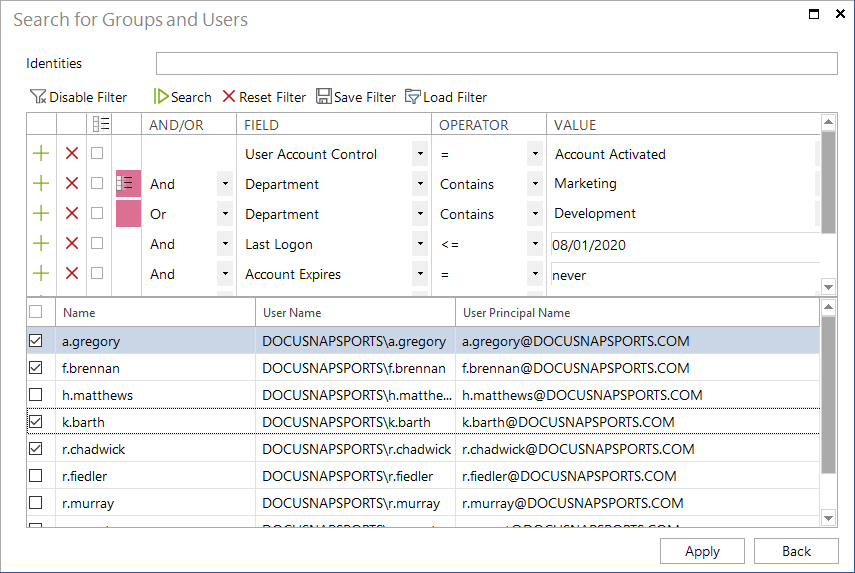
Task: Click the Disable Filter funnel icon
Action: (x=38, y=97)
